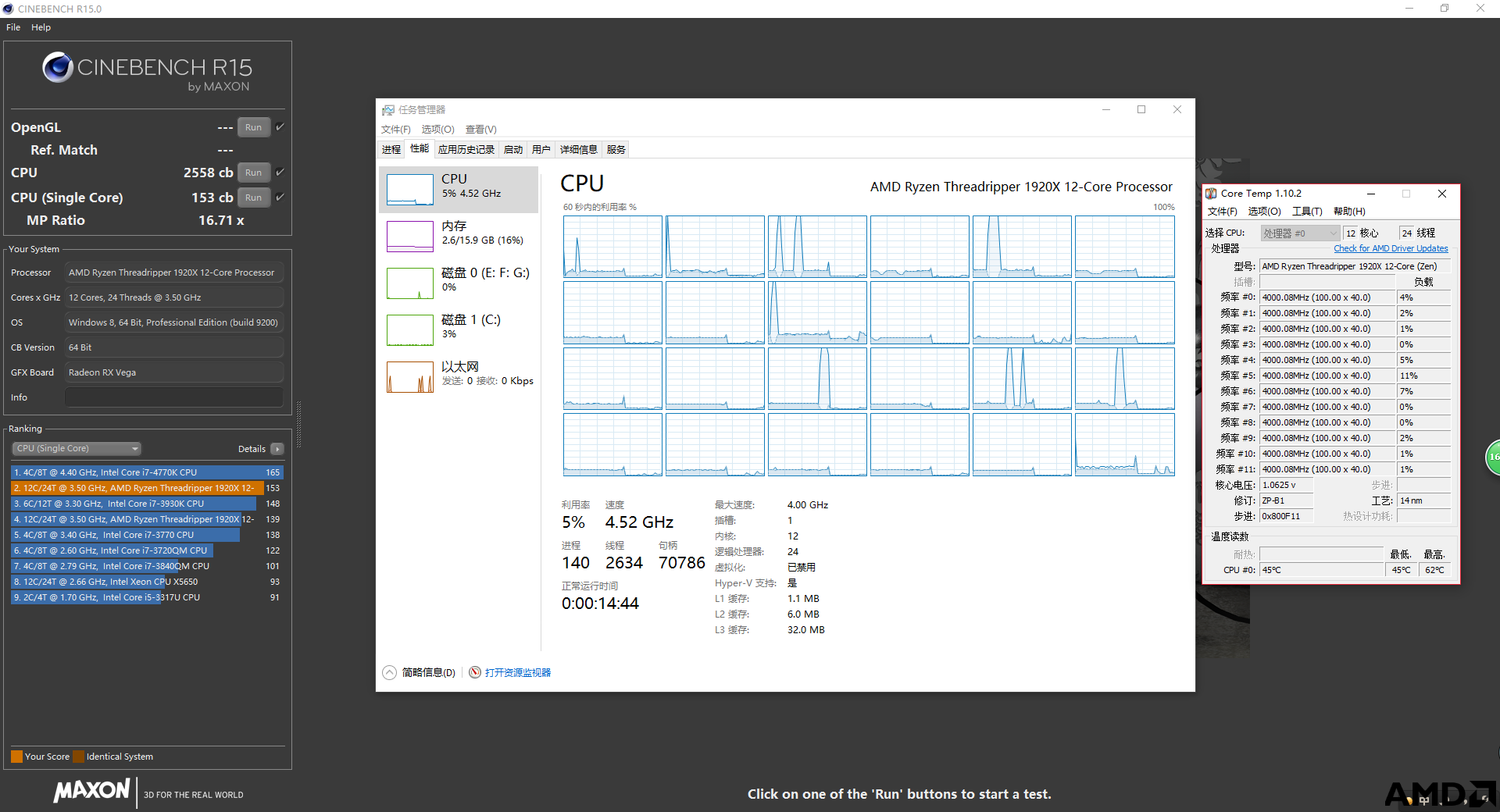Click the first logical processor graph

pos(612,247)
